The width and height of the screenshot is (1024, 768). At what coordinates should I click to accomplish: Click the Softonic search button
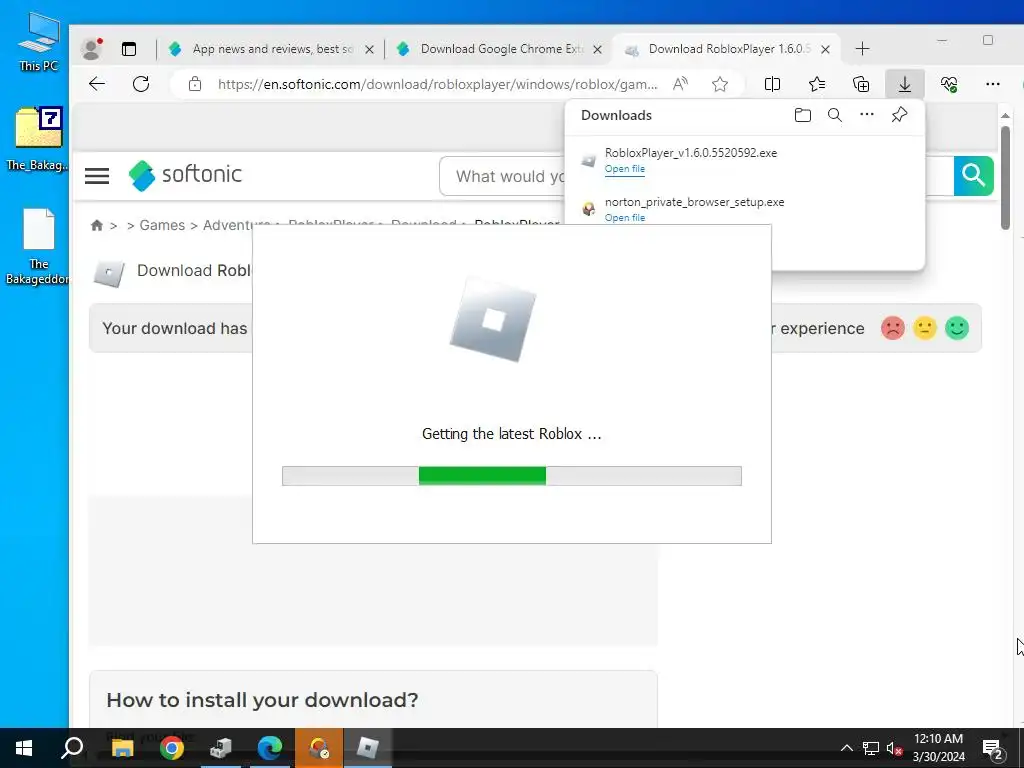974,176
